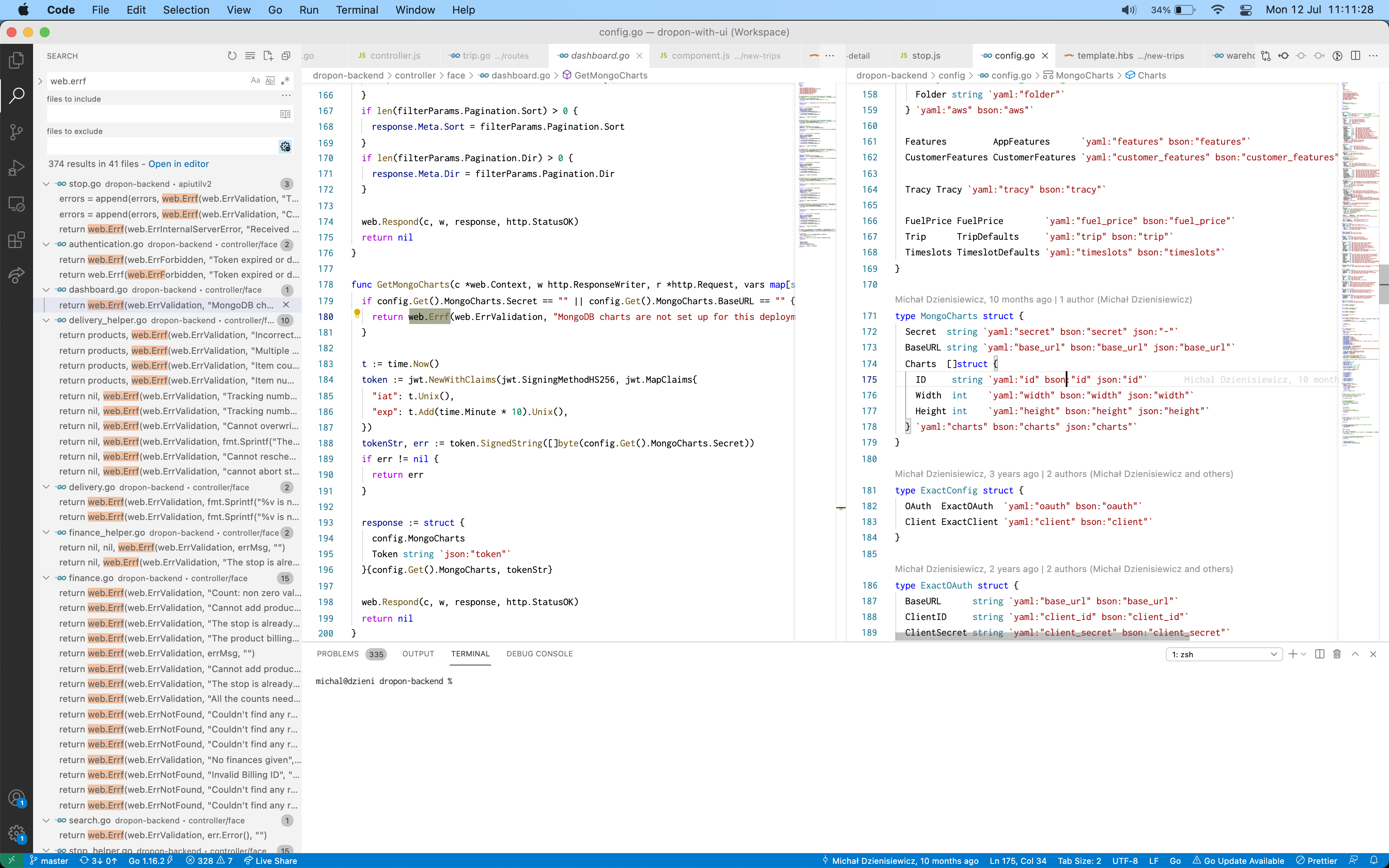Viewport: 1389px width, 868px height.
Task: Open Run and Debug view
Action: click(17, 168)
